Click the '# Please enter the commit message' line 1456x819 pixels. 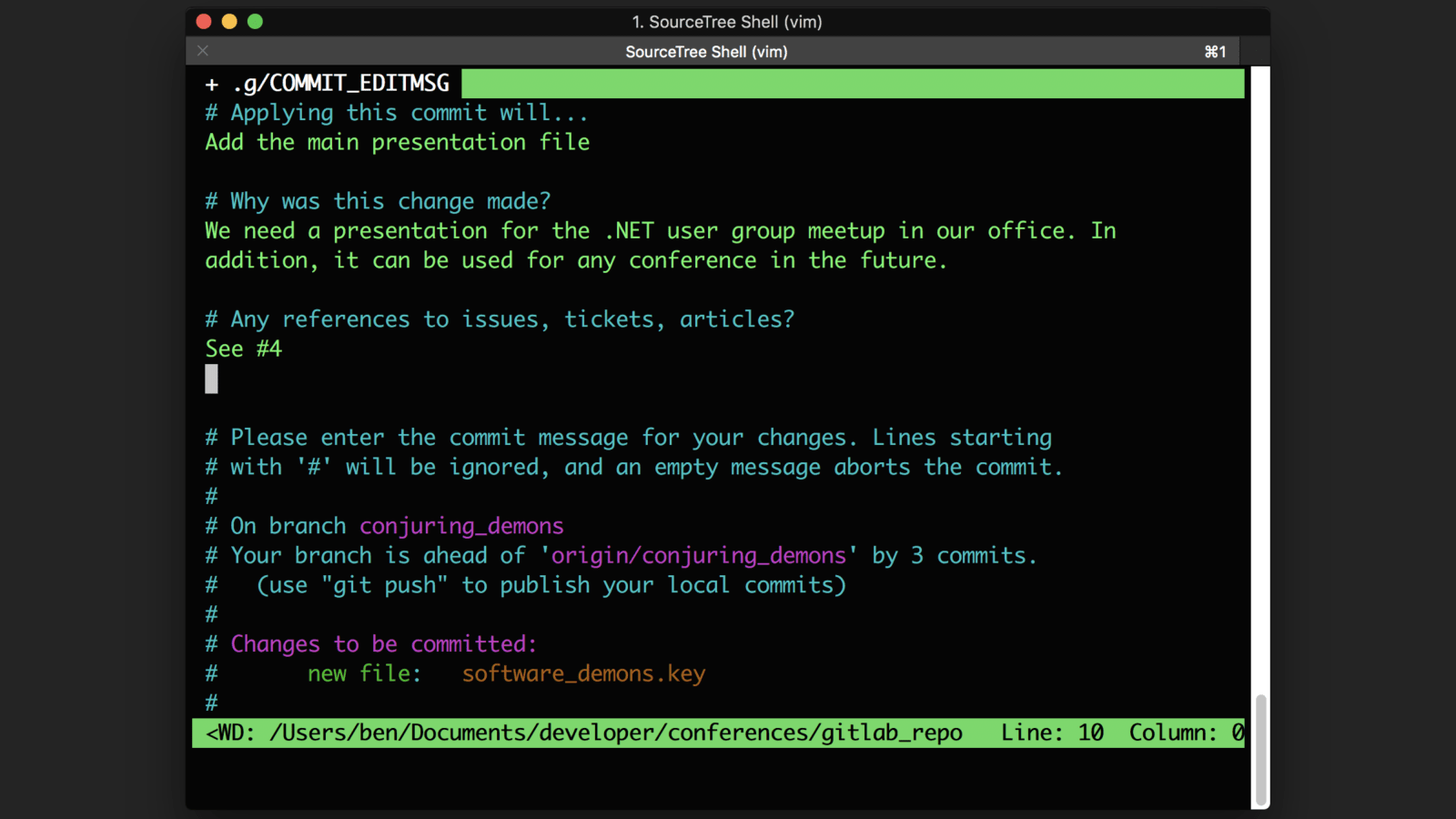628,438
